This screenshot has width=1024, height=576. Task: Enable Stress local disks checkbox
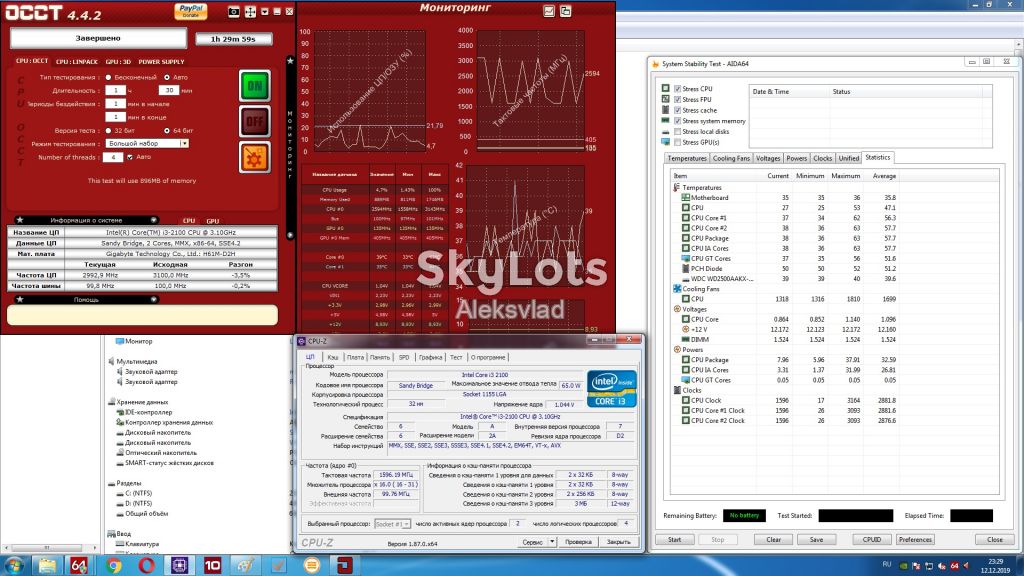(x=677, y=131)
